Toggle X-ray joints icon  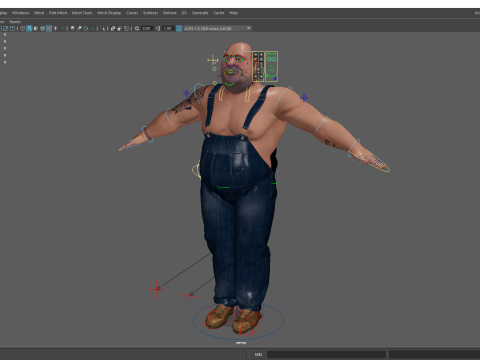point(126,28)
